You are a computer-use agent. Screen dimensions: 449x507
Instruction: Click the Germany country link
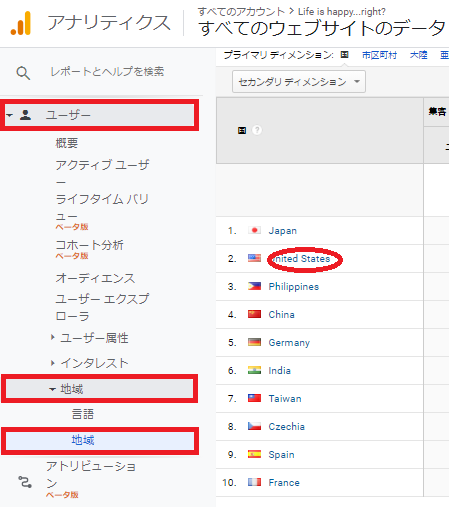289,343
